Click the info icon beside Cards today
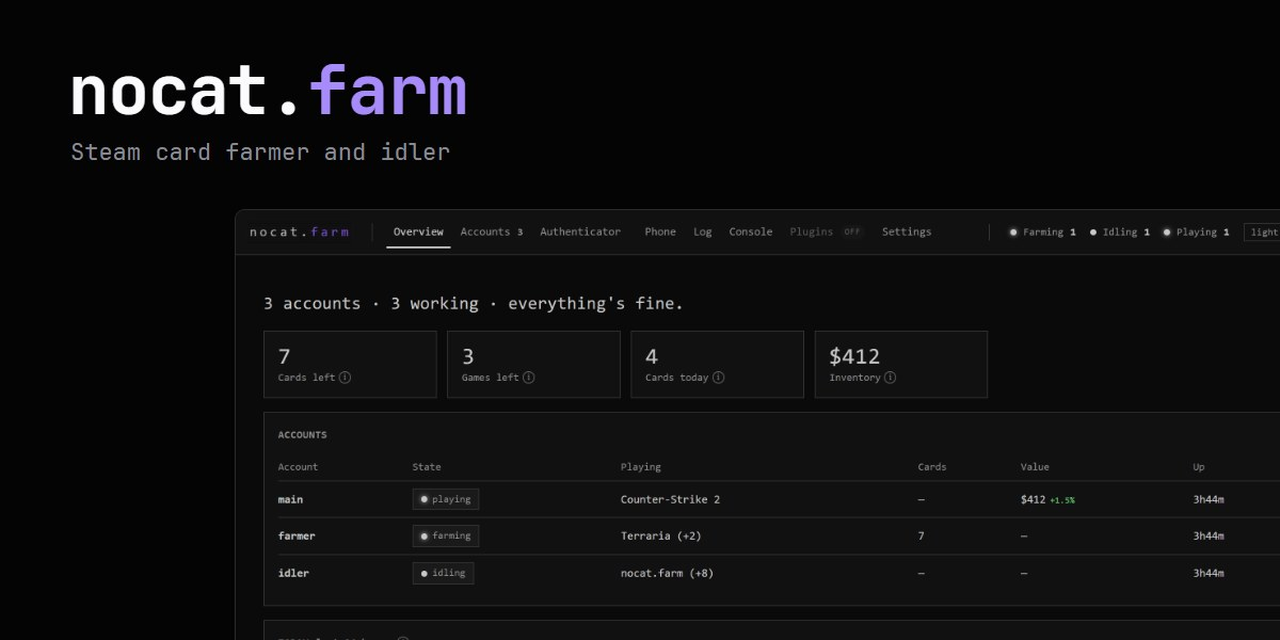Viewport: 1280px width, 640px height. tap(718, 378)
